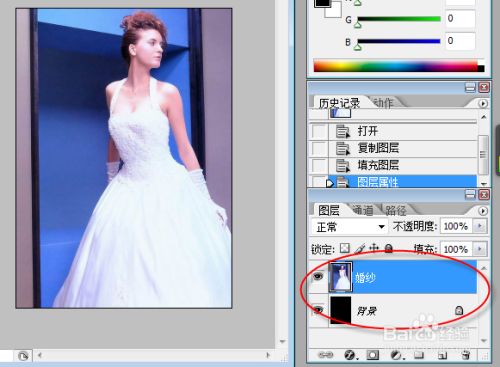This screenshot has width=500, height=367.
Task: Open the 正常 blend mode dropdown
Action: (349, 227)
